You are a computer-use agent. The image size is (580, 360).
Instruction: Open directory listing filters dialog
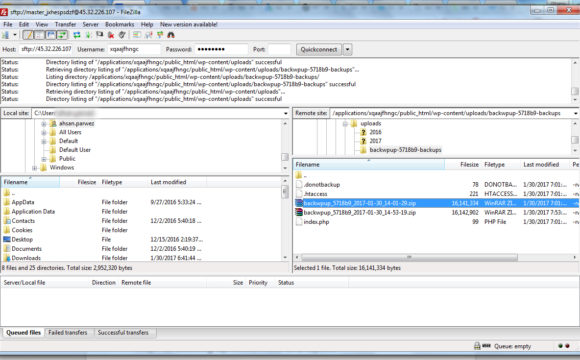pos(137,35)
